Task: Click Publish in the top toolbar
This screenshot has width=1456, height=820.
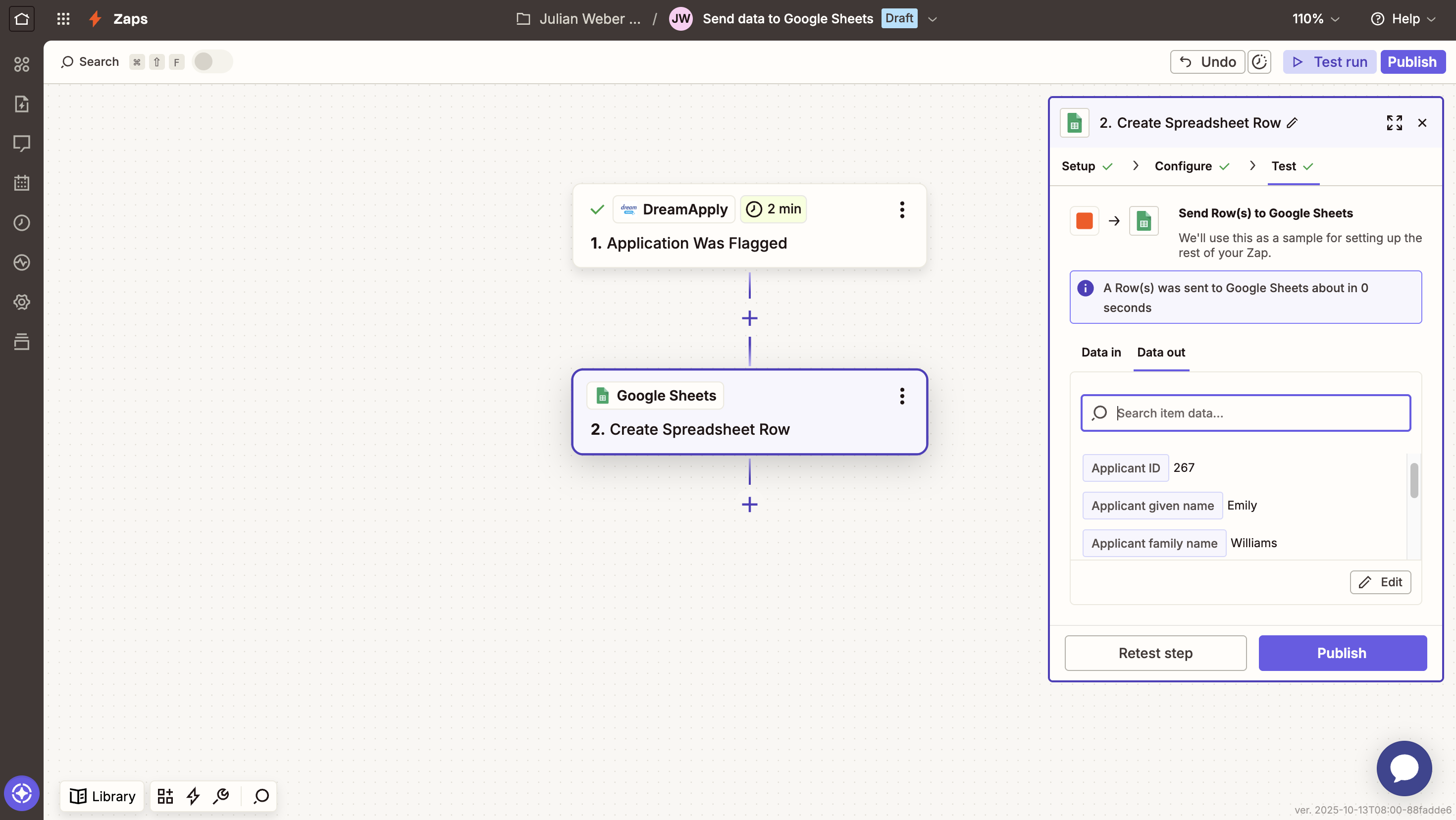Action: coord(1412,61)
